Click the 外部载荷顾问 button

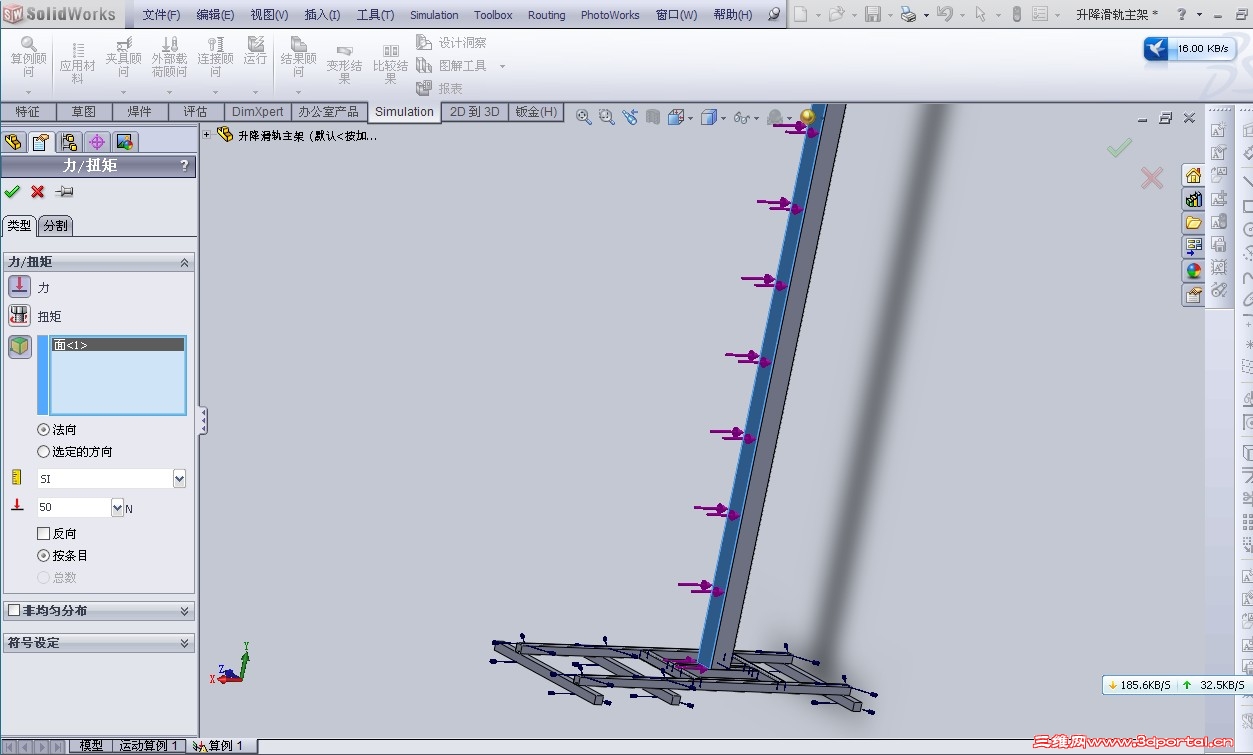[x=169, y=58]
